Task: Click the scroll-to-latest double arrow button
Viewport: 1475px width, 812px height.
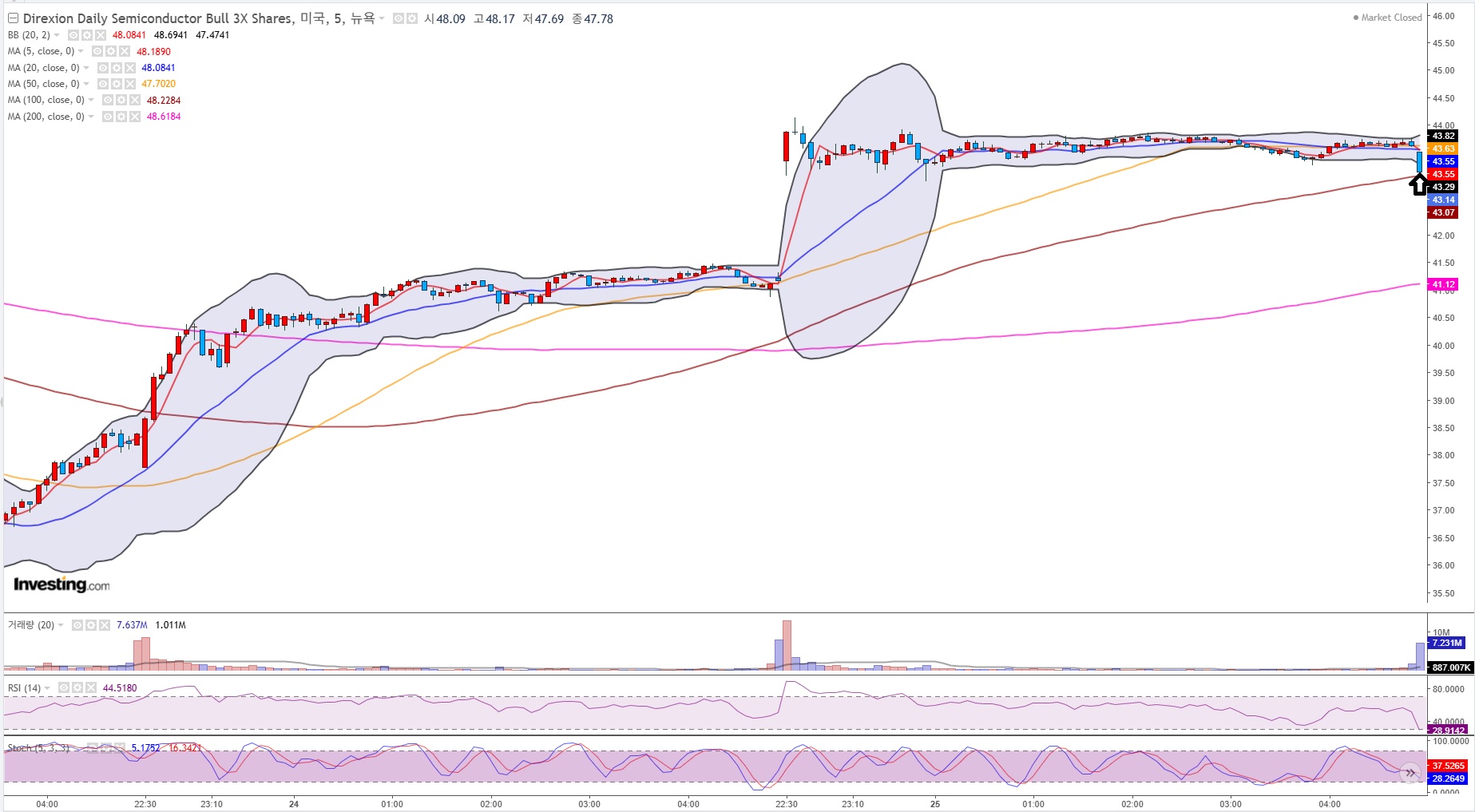Action: 1410,773
